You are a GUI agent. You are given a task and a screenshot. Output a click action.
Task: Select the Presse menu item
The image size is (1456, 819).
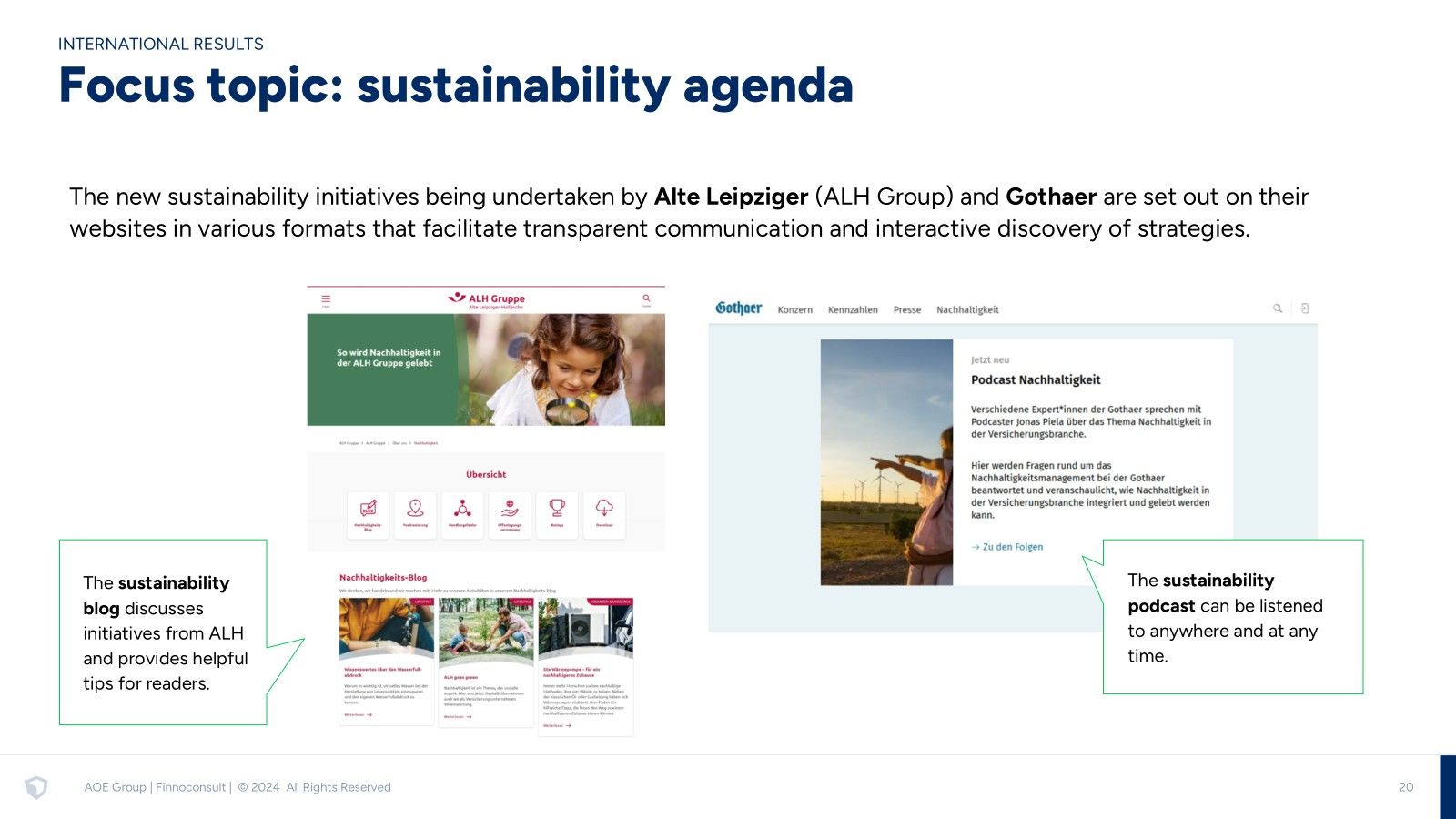pyautogui.click(x=907, y=310)
